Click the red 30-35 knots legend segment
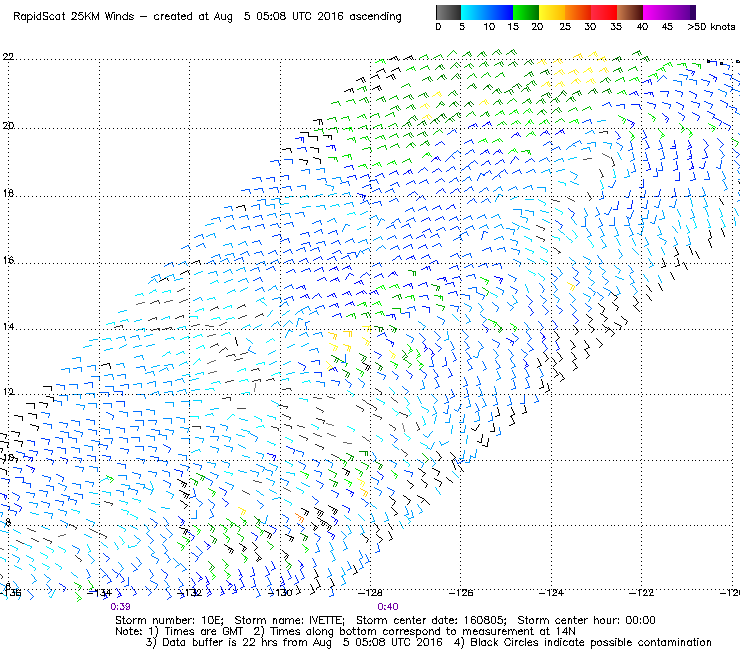The image size is (740, 650). pos(604,12)
